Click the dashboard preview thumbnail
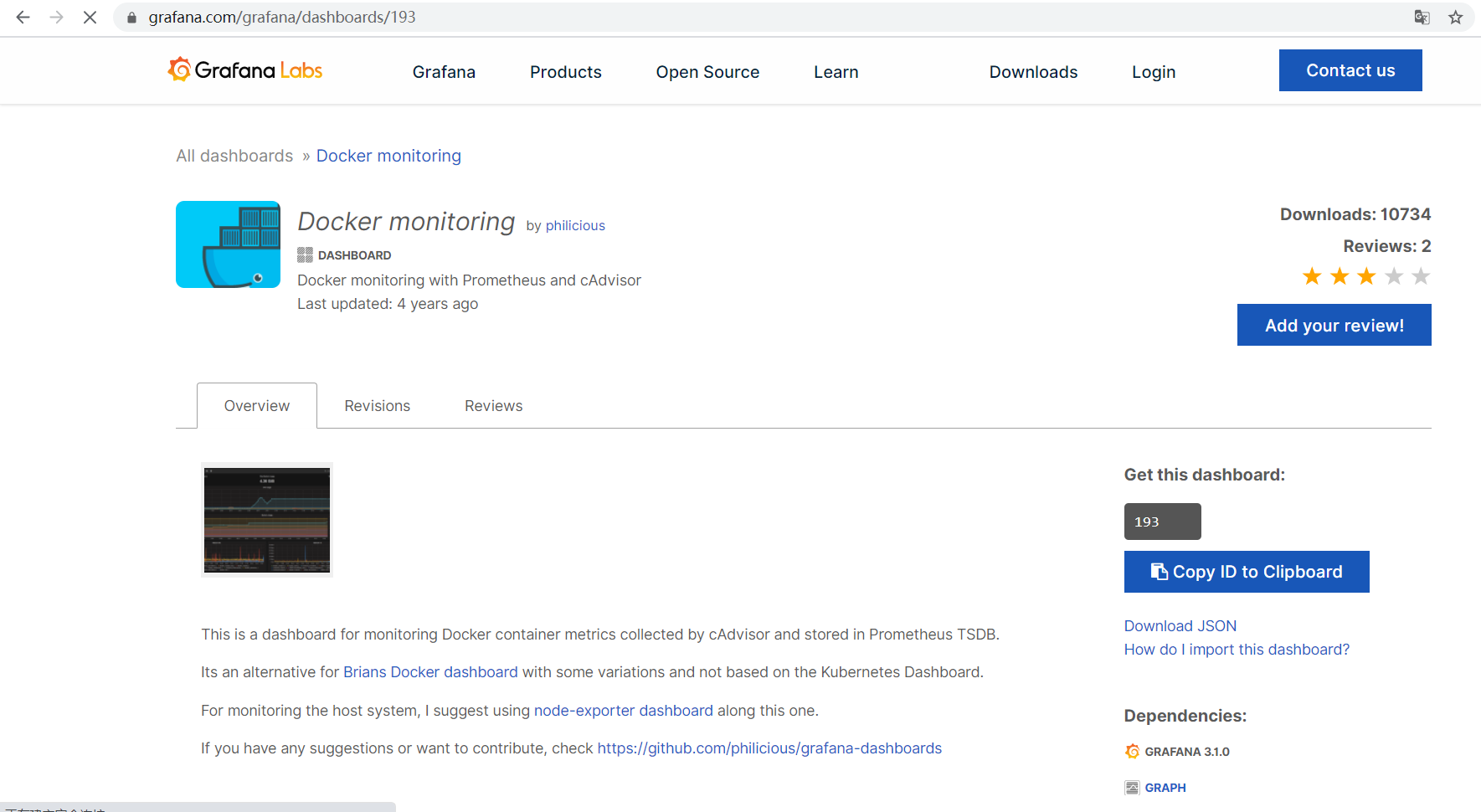1481x812 pixels. coord(266,519)
